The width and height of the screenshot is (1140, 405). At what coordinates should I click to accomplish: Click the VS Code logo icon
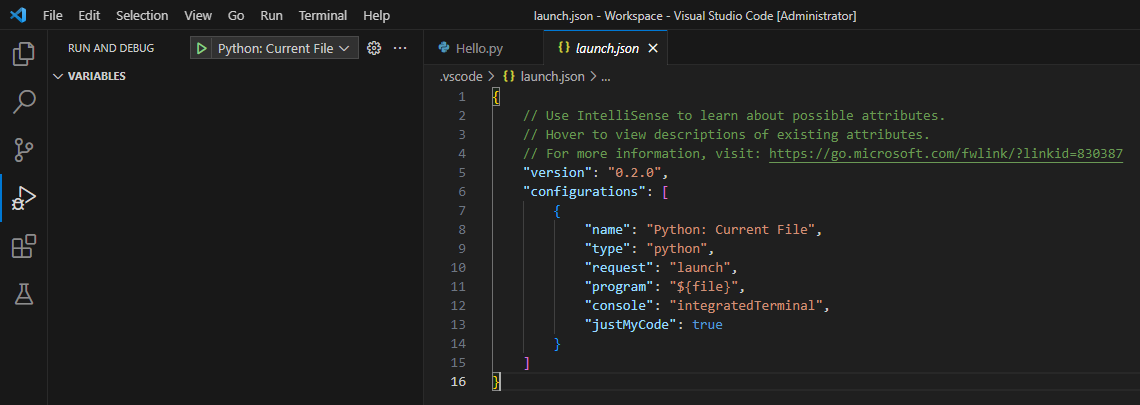[x=18, y=15]
